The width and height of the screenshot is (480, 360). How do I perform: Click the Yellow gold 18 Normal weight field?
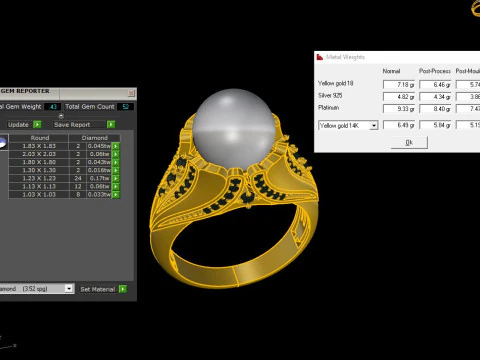point(399,85)
